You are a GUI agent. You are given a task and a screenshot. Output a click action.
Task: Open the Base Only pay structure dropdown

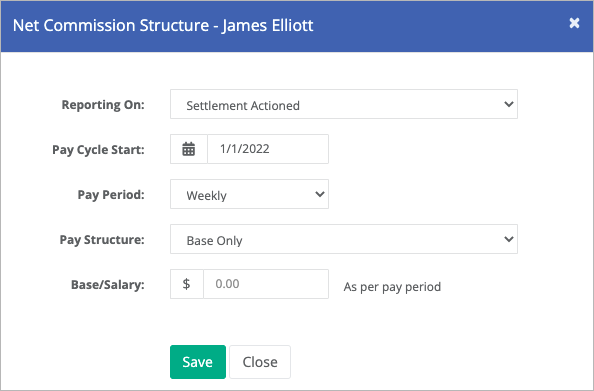(344, 239)
